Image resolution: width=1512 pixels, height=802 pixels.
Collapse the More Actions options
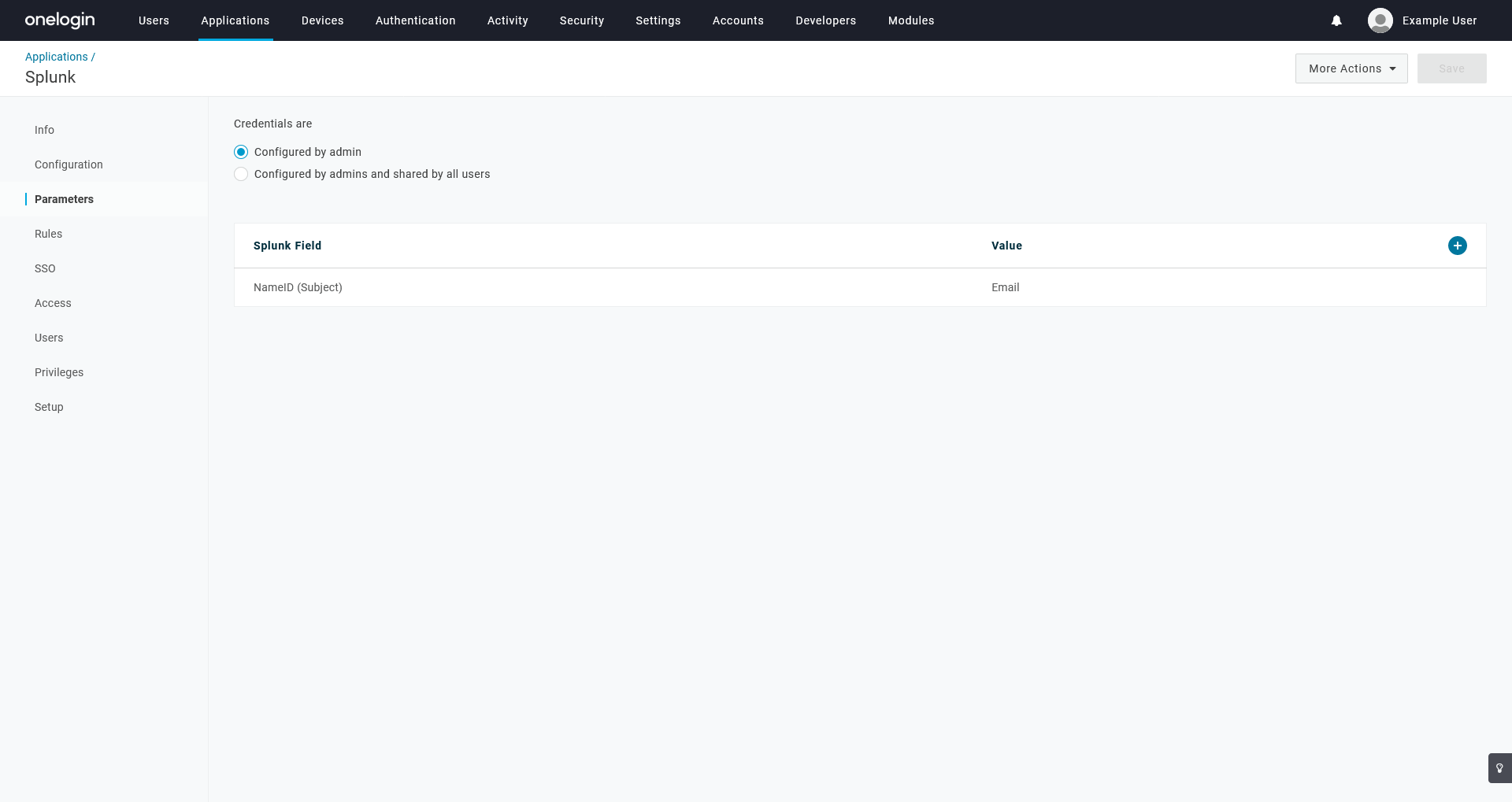(1351, 68)
